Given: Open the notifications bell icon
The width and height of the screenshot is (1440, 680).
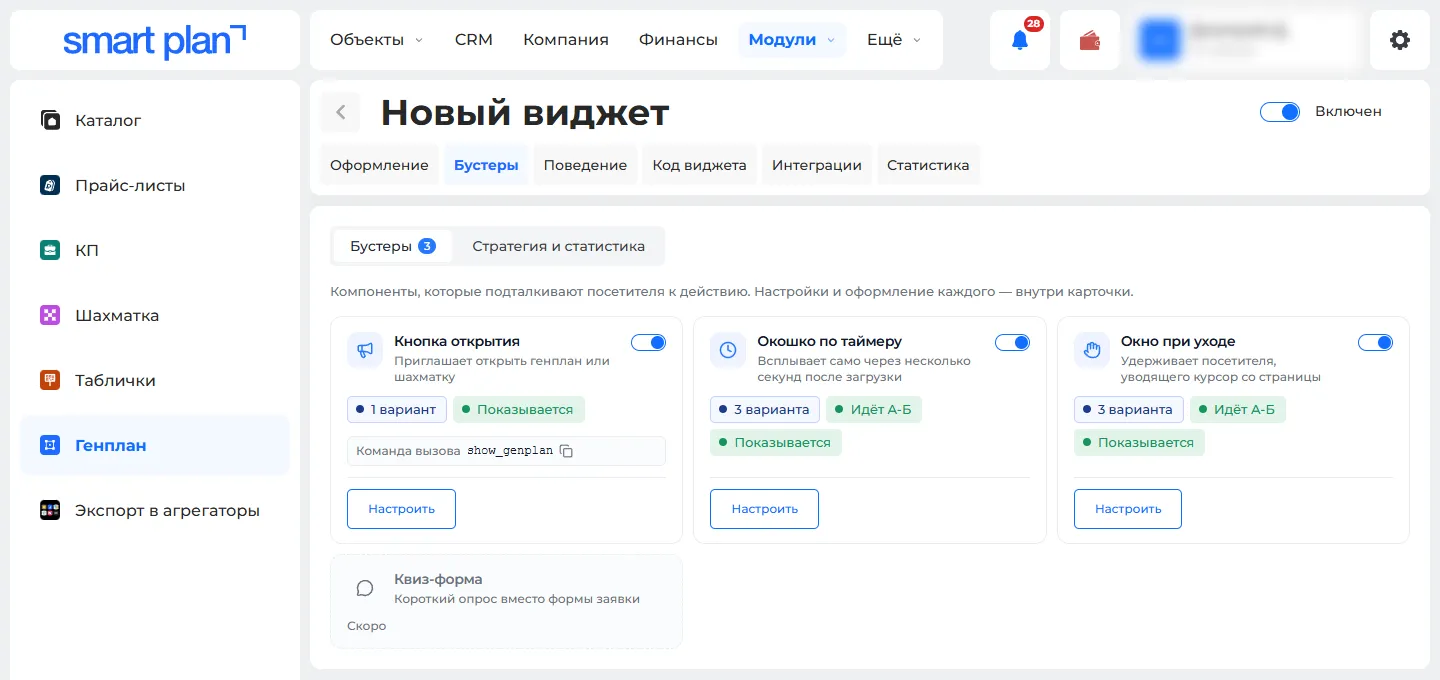Looking at the screenshot, I should [1019, 40].
